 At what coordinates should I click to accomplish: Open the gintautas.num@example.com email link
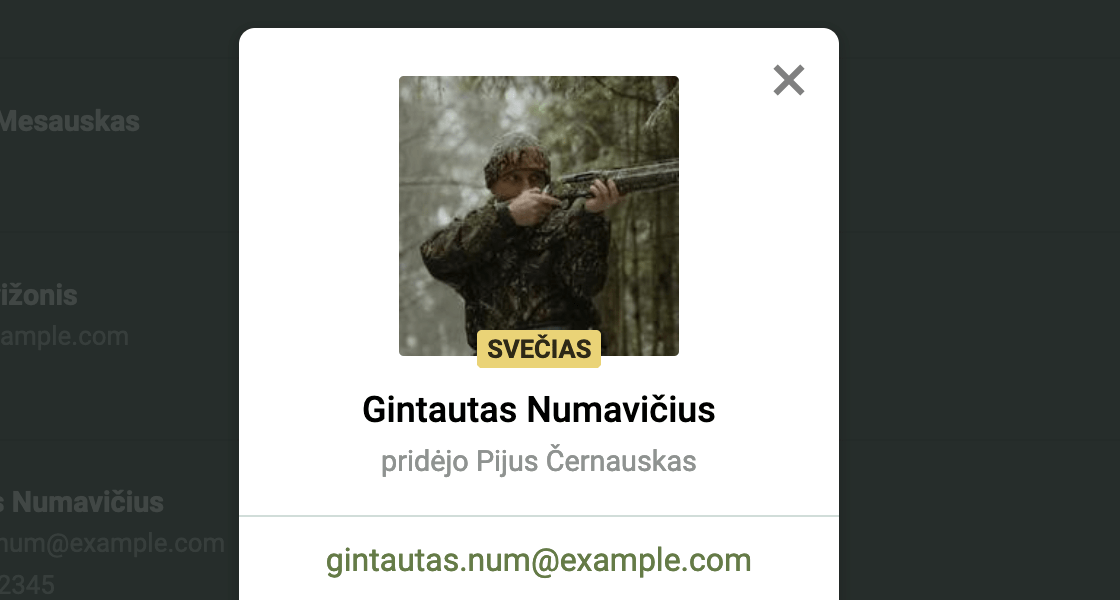pyautogui.click(x=539, y=561)
